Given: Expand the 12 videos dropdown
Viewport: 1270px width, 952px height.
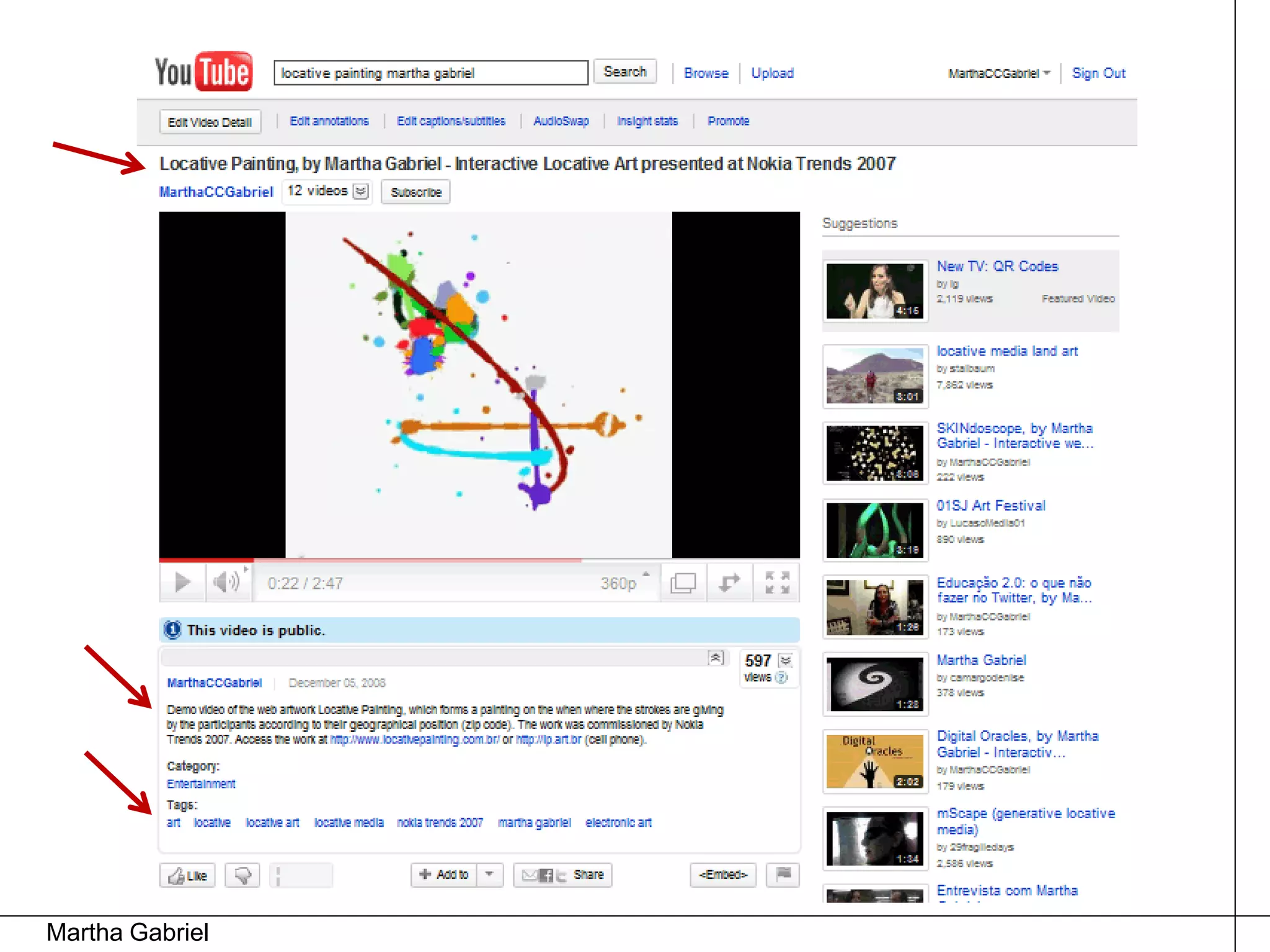Looking at the screenshot, I should point(360,191).
